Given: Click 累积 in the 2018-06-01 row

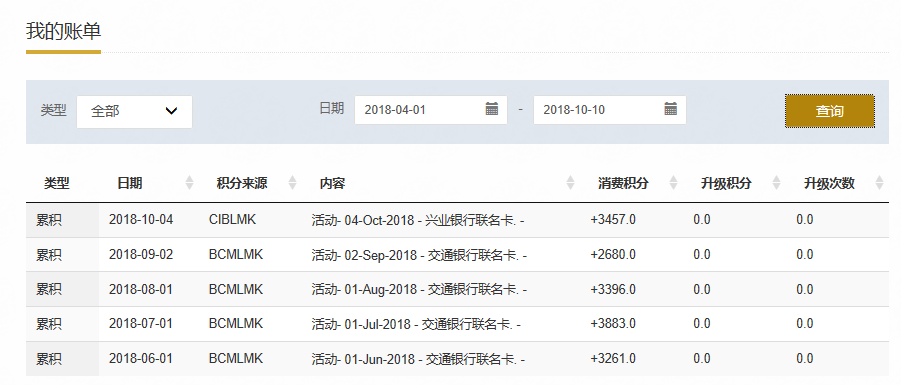Looking at the screenshot, I should tap(49, 359).
